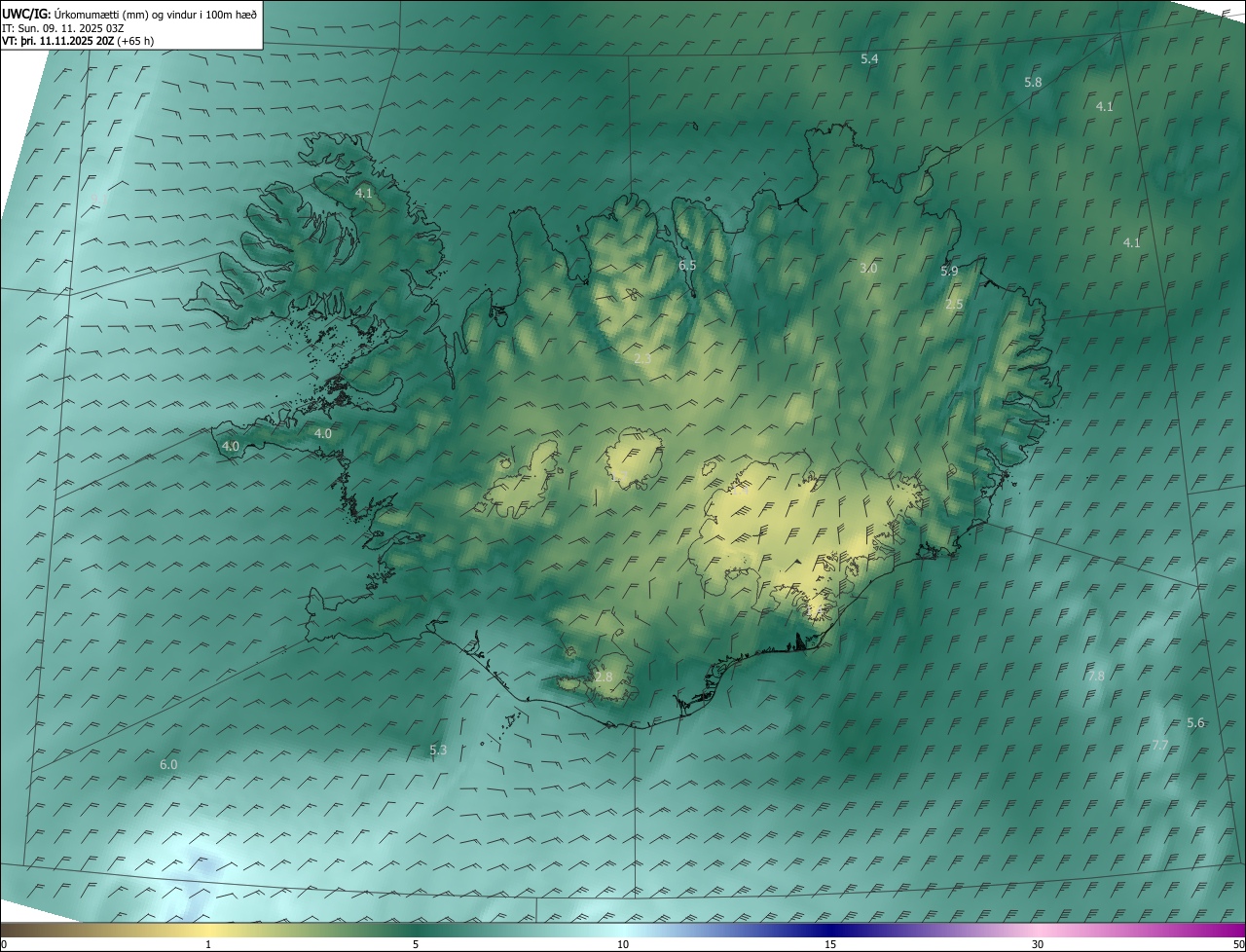Screen dimensions: 1246x952
Task: Pick the 5.9 value label
Action: coord(949,272)
